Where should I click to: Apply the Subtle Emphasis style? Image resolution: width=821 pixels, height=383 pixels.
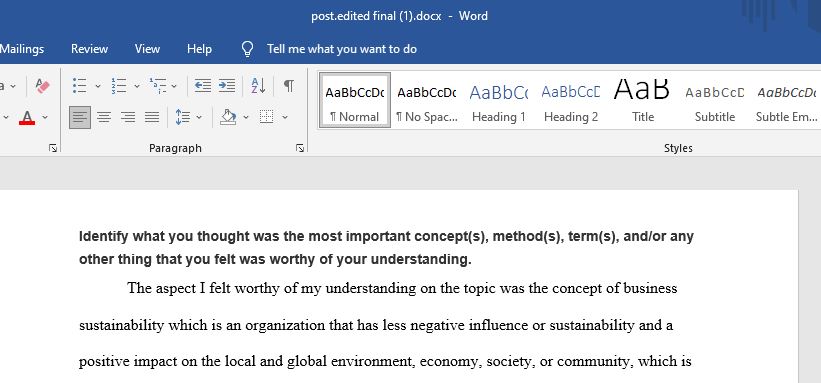(786, 100)
